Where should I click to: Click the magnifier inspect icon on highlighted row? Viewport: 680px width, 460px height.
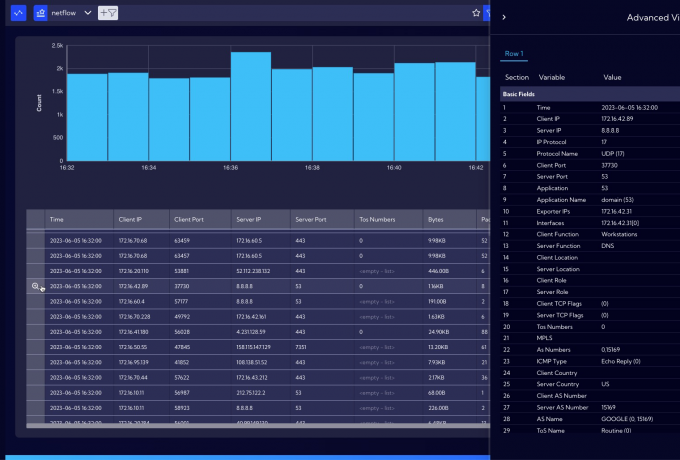(x=36, y=286)
